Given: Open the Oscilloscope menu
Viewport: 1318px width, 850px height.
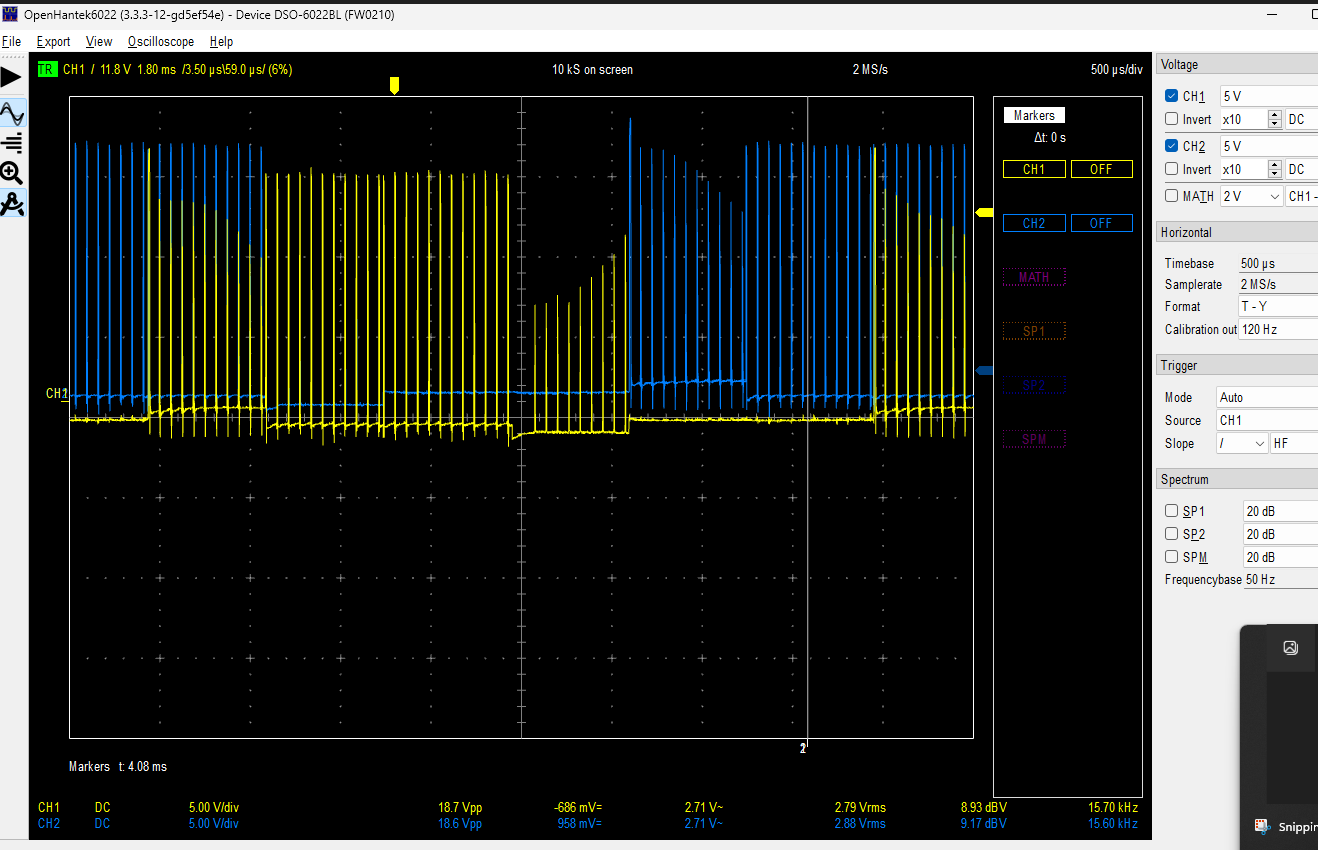Looking at the screenshot, I should [160, 41].
